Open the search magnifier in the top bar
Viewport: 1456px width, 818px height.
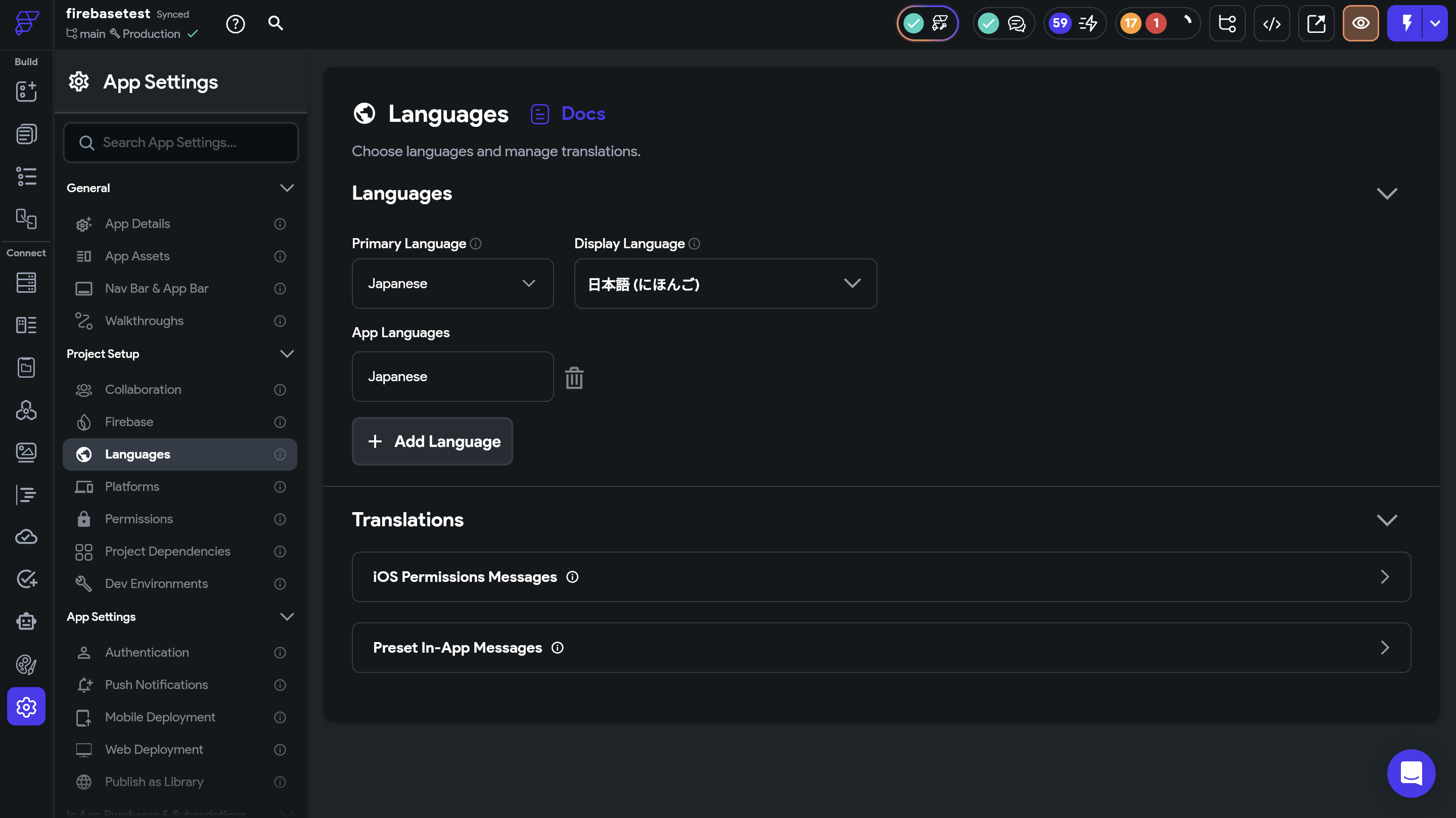click(275, 23)
